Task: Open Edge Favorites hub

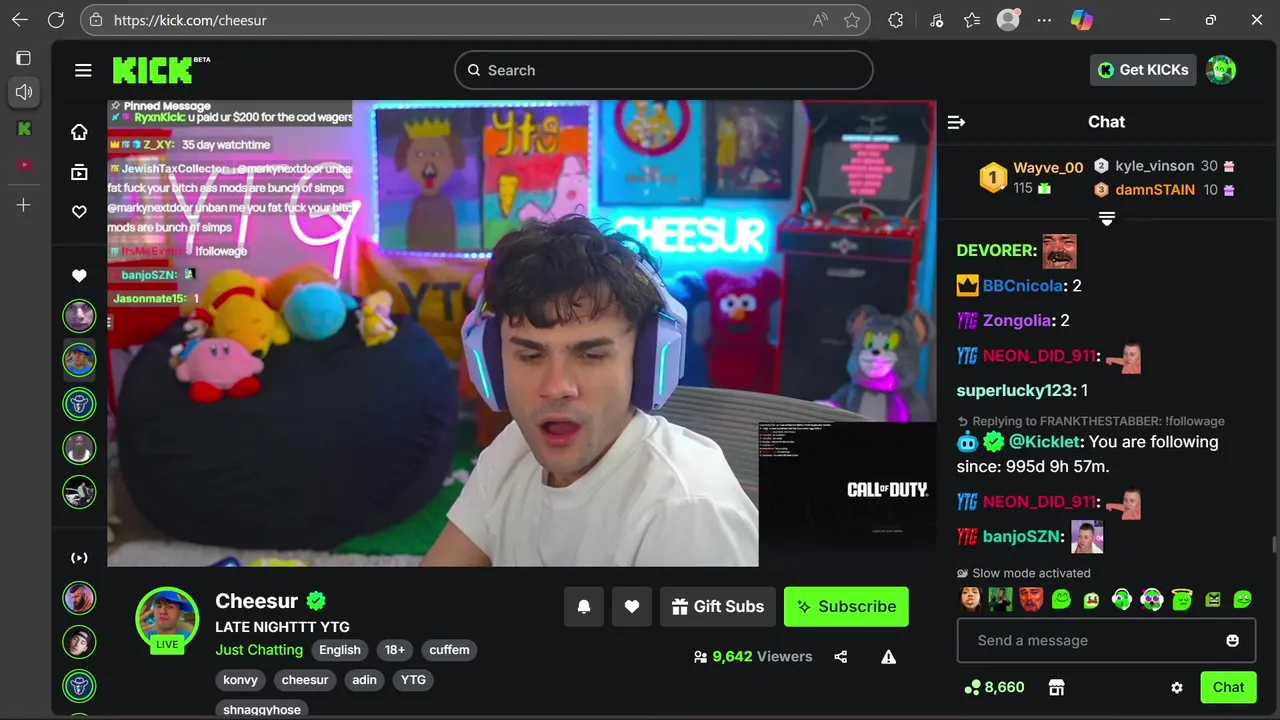Action: click(x=972, y=20)
